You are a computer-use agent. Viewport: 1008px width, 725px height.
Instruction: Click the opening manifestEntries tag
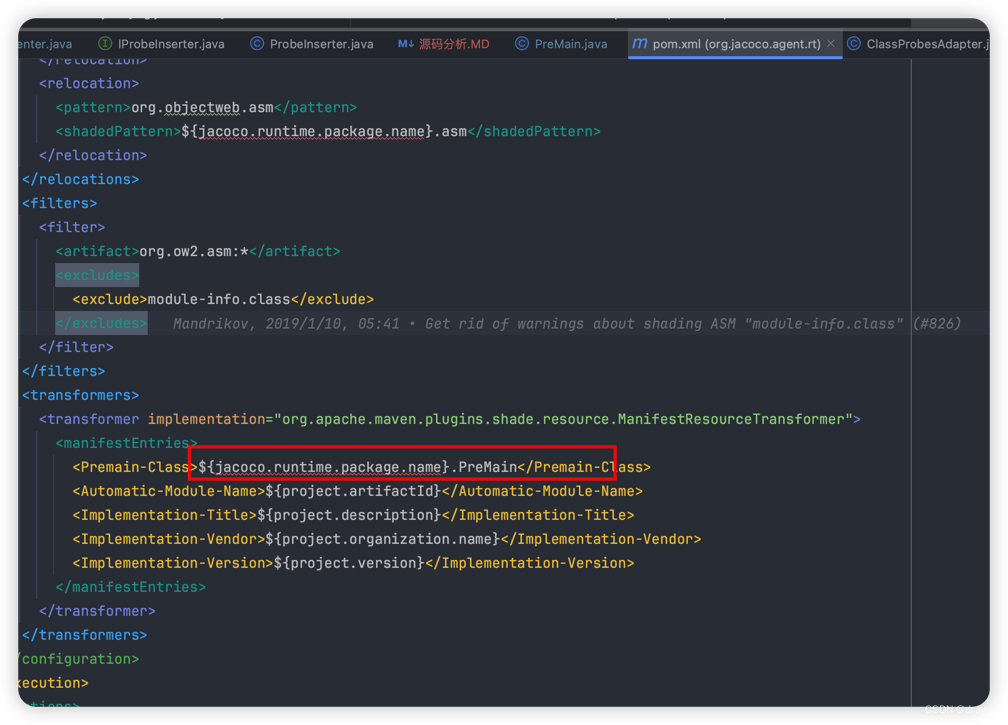click(126, 443)
